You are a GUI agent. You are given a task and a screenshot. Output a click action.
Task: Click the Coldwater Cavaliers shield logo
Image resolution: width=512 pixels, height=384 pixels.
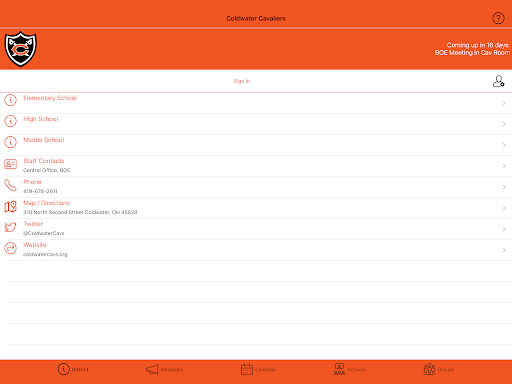tap(21, 49)
